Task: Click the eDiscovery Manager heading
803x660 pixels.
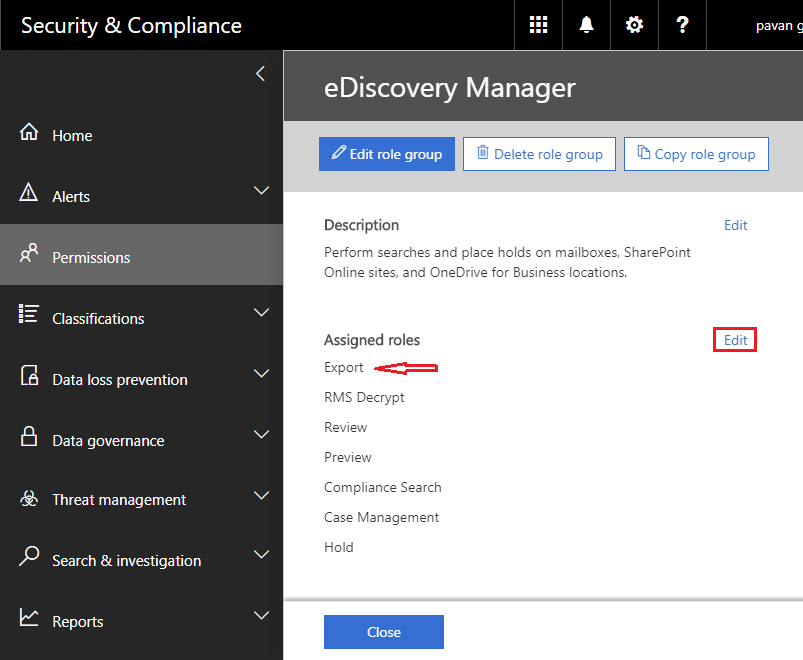Action: [x=450, y=88]
